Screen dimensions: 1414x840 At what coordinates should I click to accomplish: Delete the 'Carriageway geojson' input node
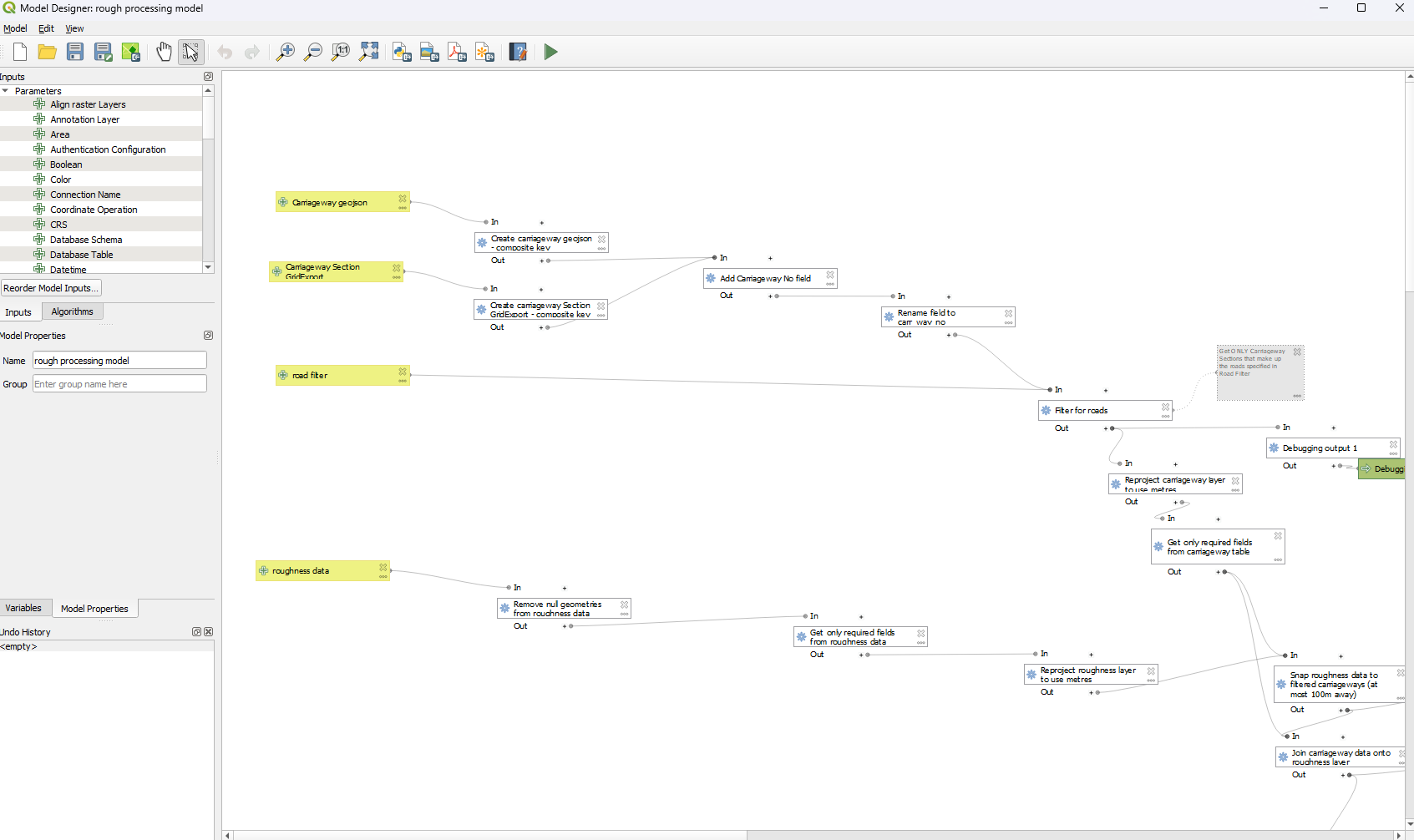coord(403,199)
